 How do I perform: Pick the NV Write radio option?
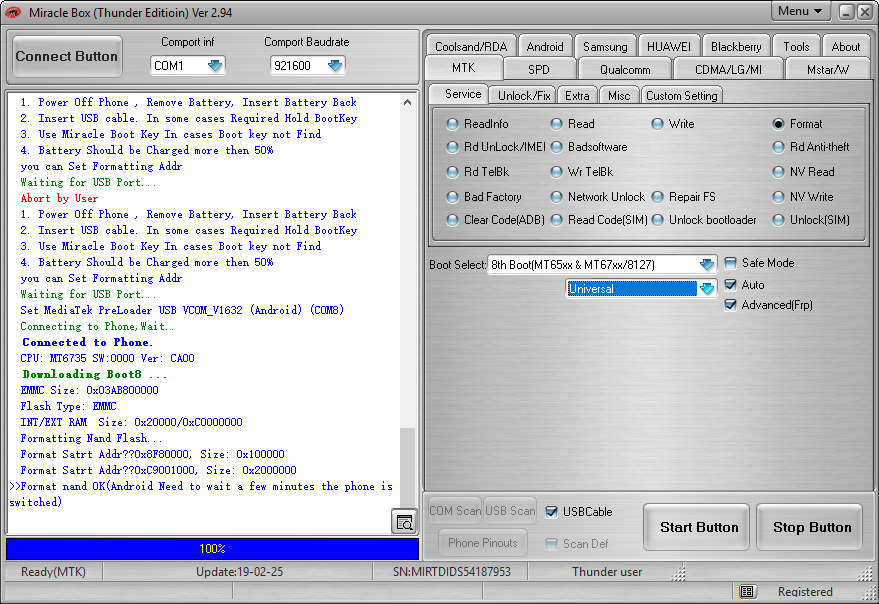tap(779, 197)
